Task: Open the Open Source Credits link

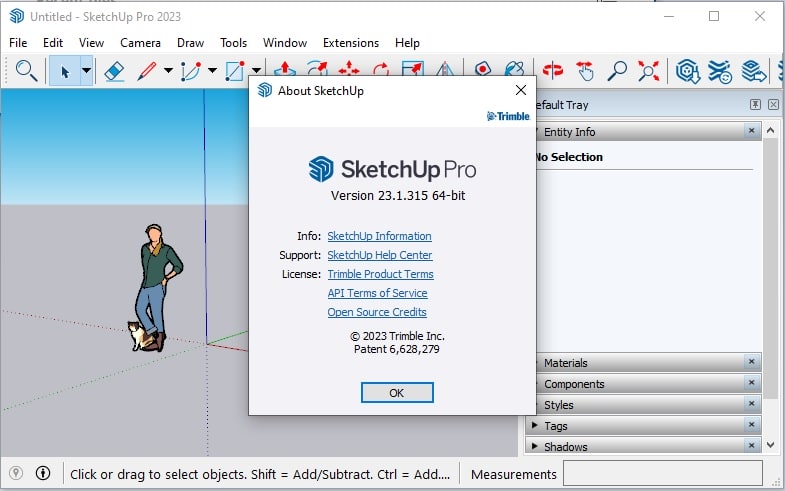Action: click(377, 312)
